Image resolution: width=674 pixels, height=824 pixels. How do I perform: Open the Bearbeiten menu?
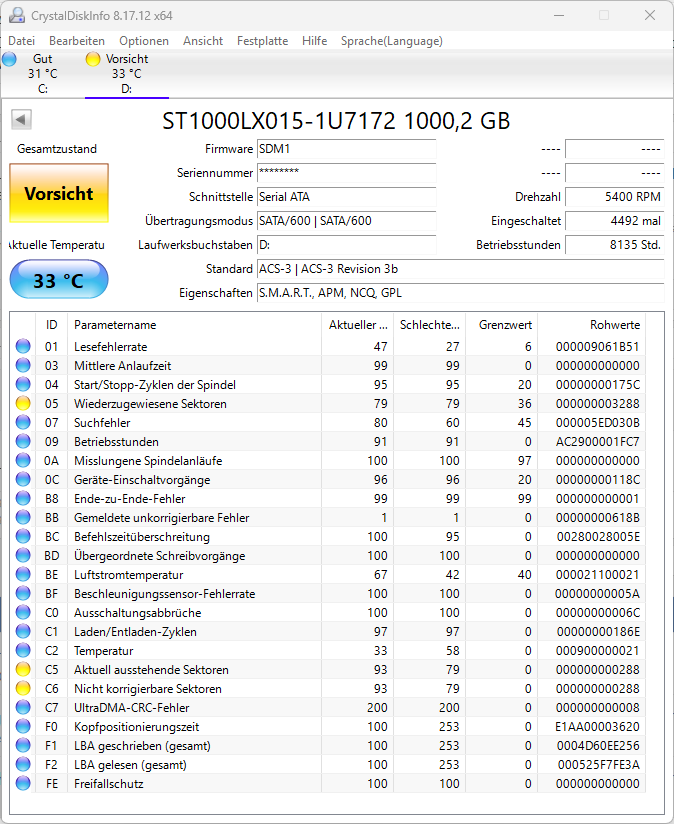(x=77, y=40)
